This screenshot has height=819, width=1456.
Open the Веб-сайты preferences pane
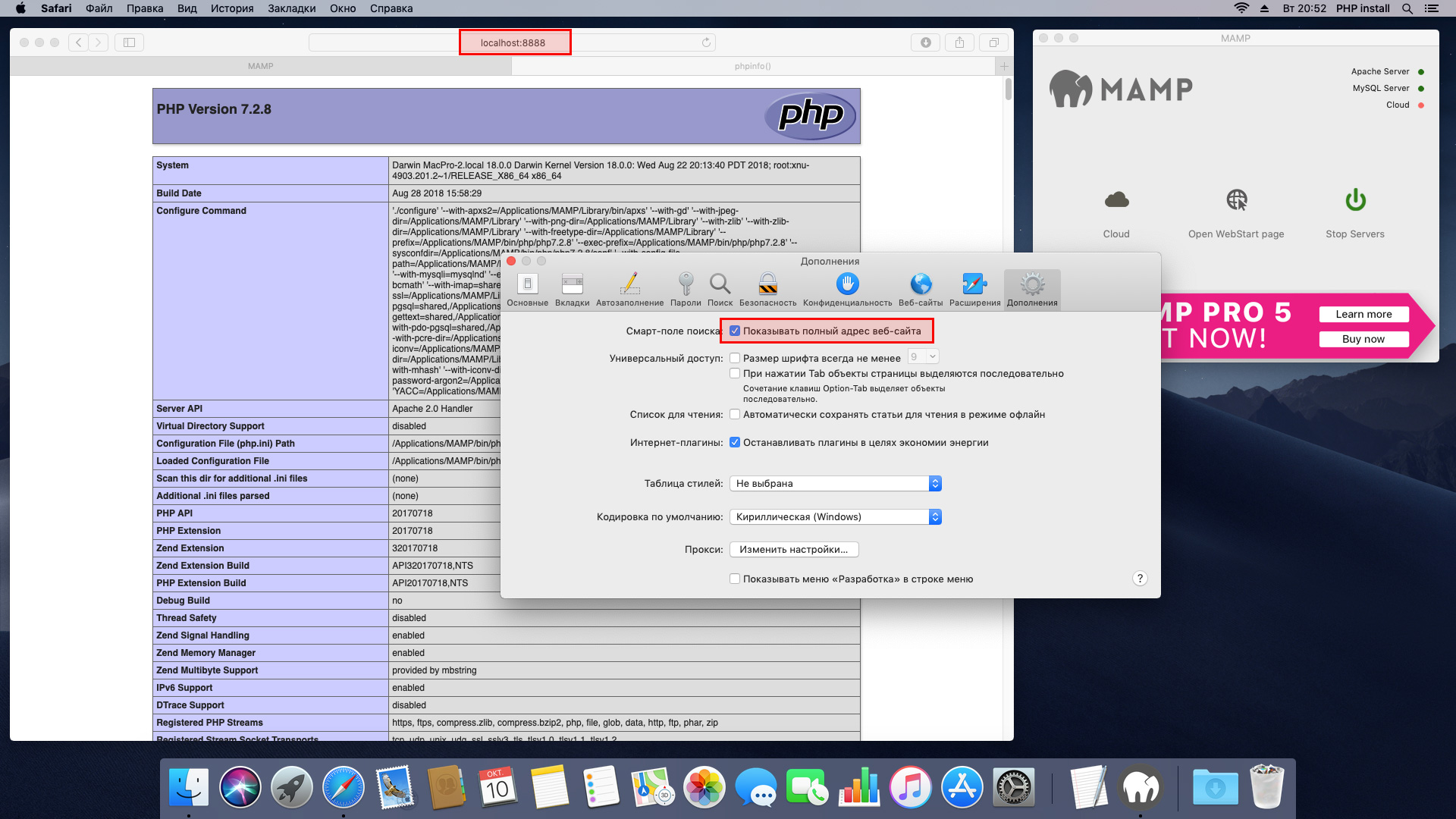[x=921, y=290]
